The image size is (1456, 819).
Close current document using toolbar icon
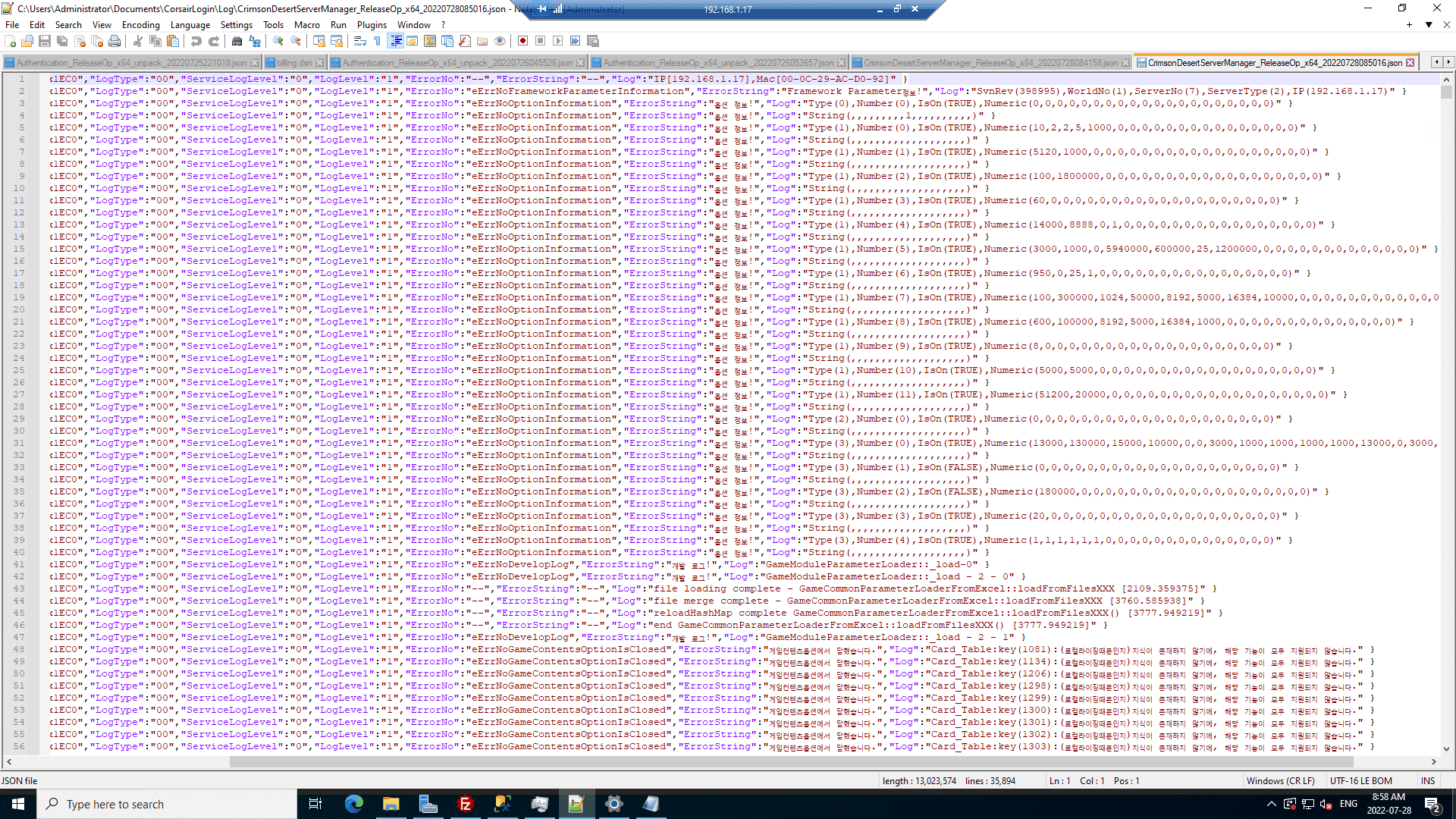coord(80,41)
